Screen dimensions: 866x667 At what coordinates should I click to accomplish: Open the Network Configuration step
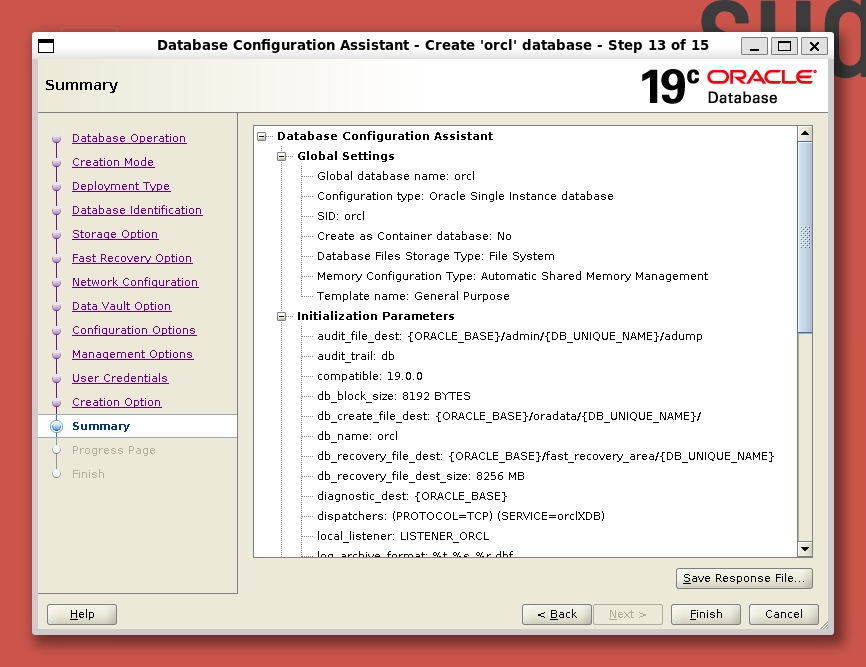(x=135, y=282)
